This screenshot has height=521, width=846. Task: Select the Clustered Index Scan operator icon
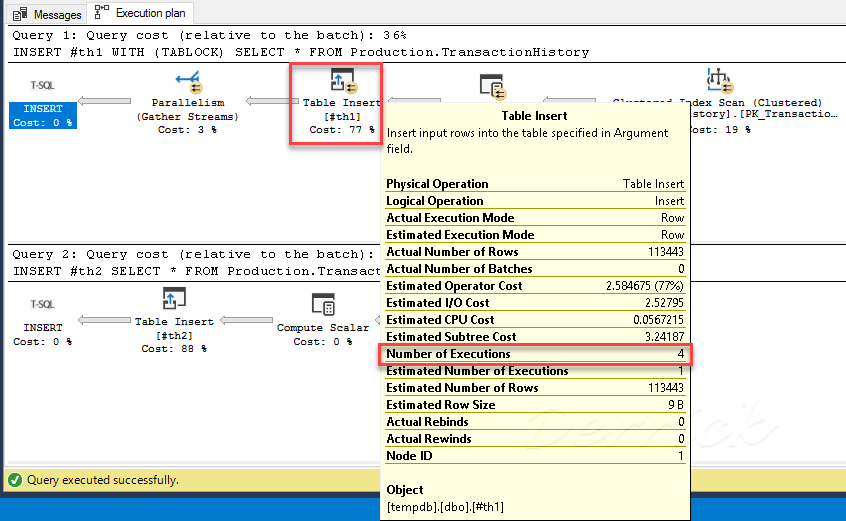[x=719, y=80]
